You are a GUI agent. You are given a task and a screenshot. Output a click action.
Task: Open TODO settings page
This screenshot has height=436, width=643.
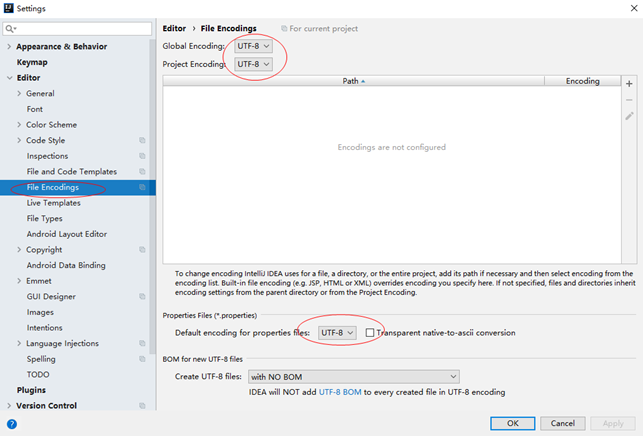tap(38, 374)
